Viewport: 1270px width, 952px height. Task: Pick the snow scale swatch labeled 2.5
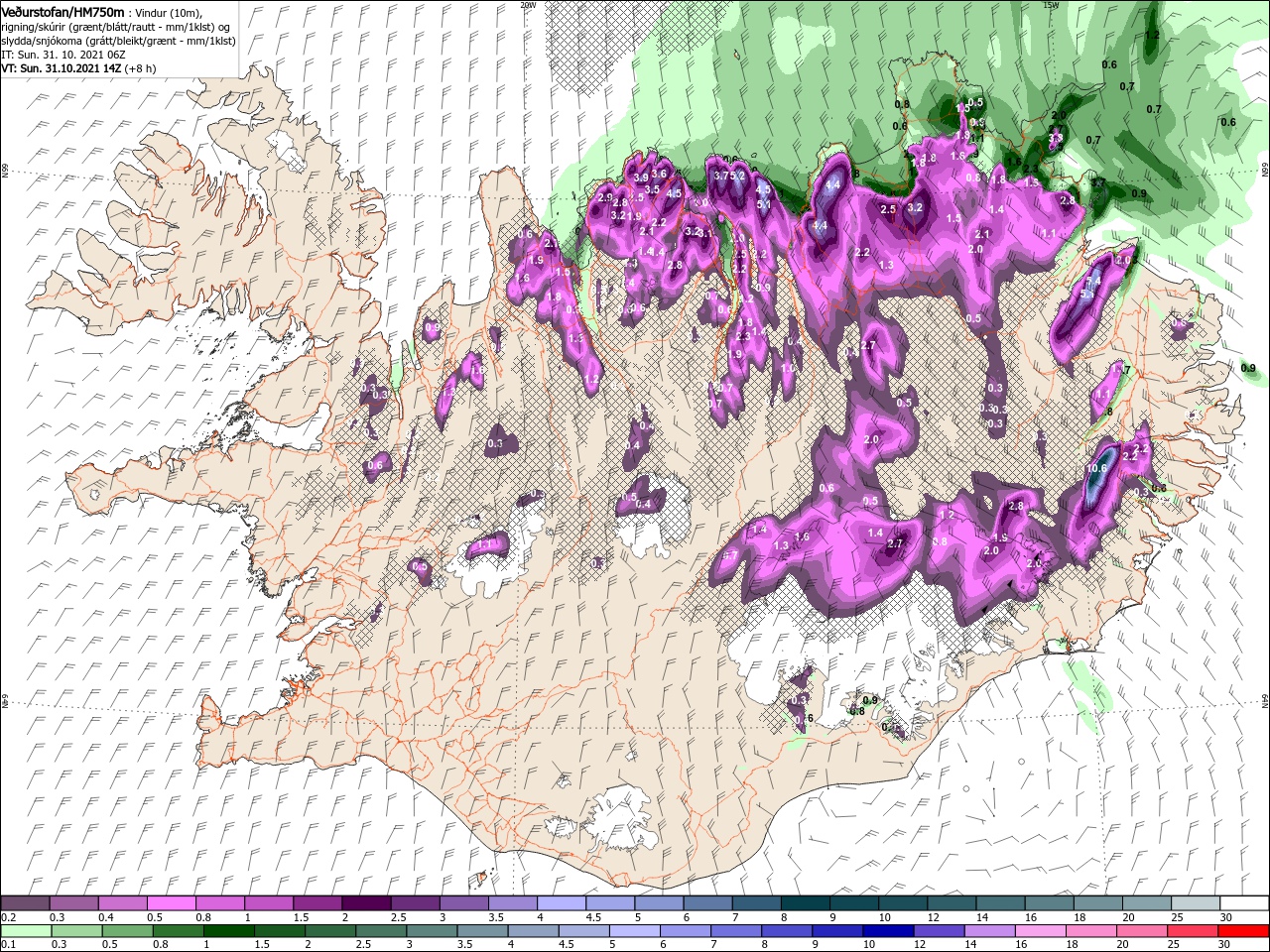click(x=415, y=902)
